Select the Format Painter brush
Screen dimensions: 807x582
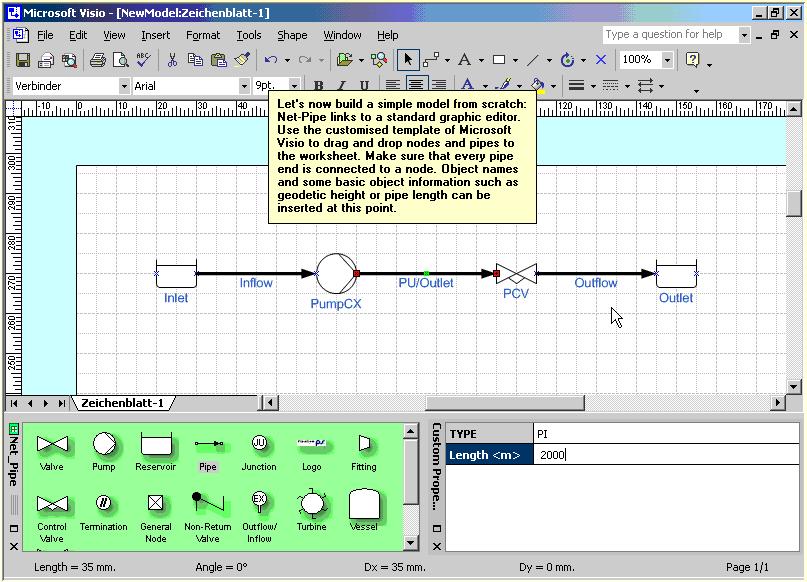(242, 60)
